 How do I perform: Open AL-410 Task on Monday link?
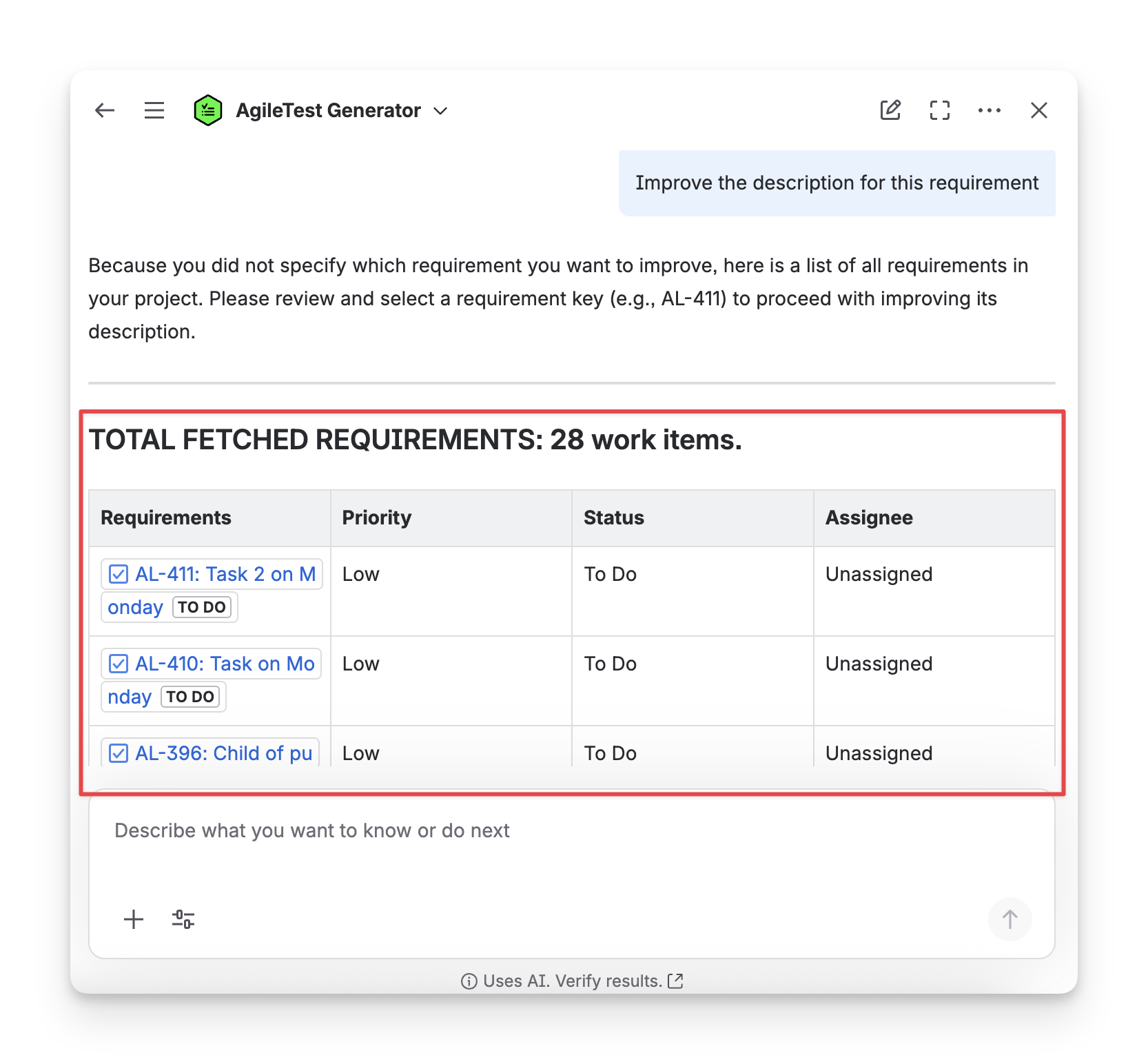[x=225, y=664]
